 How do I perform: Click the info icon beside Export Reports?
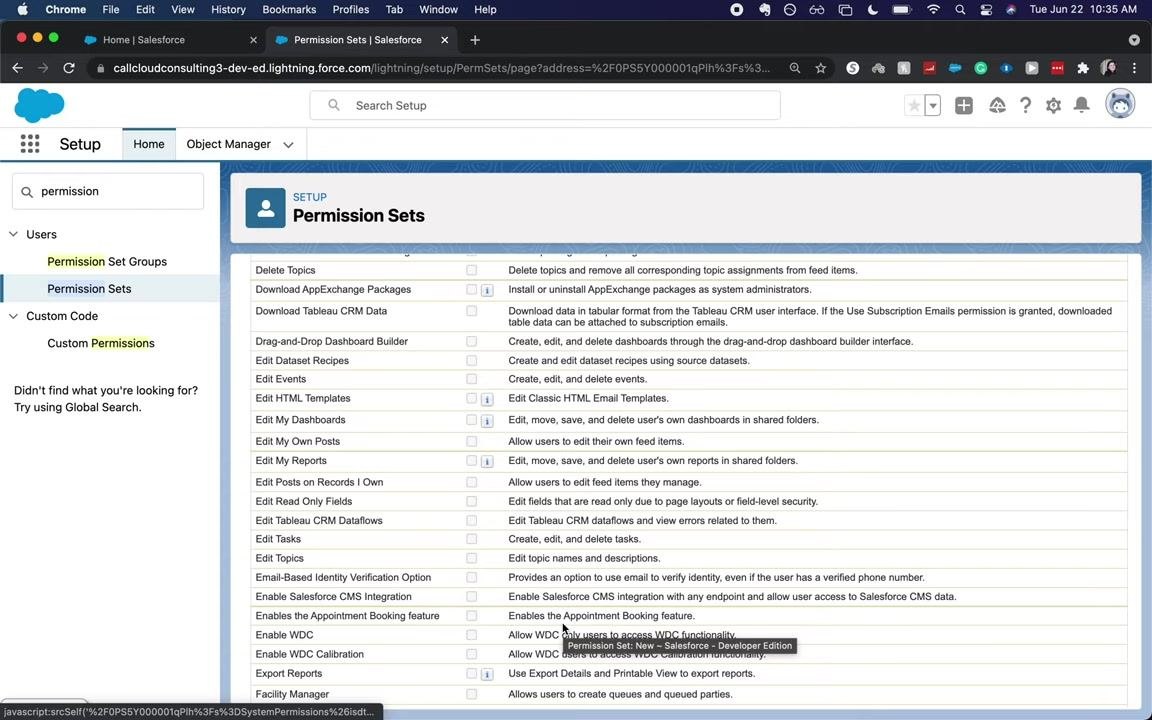coord(486,674)
